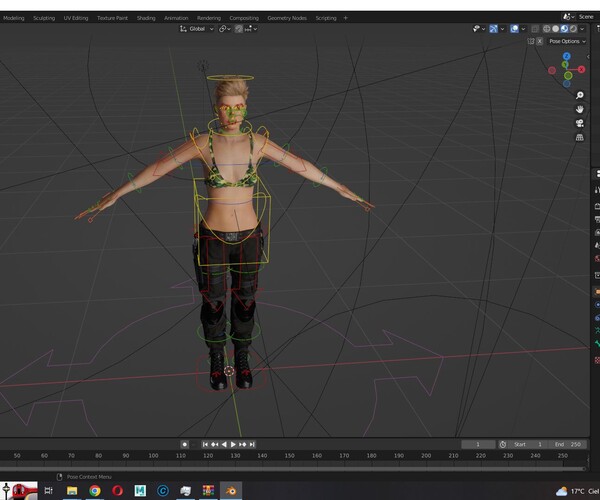The width and height of the screenshot is (600, 500).
Task: Select material preview shading
Action: 564,29
